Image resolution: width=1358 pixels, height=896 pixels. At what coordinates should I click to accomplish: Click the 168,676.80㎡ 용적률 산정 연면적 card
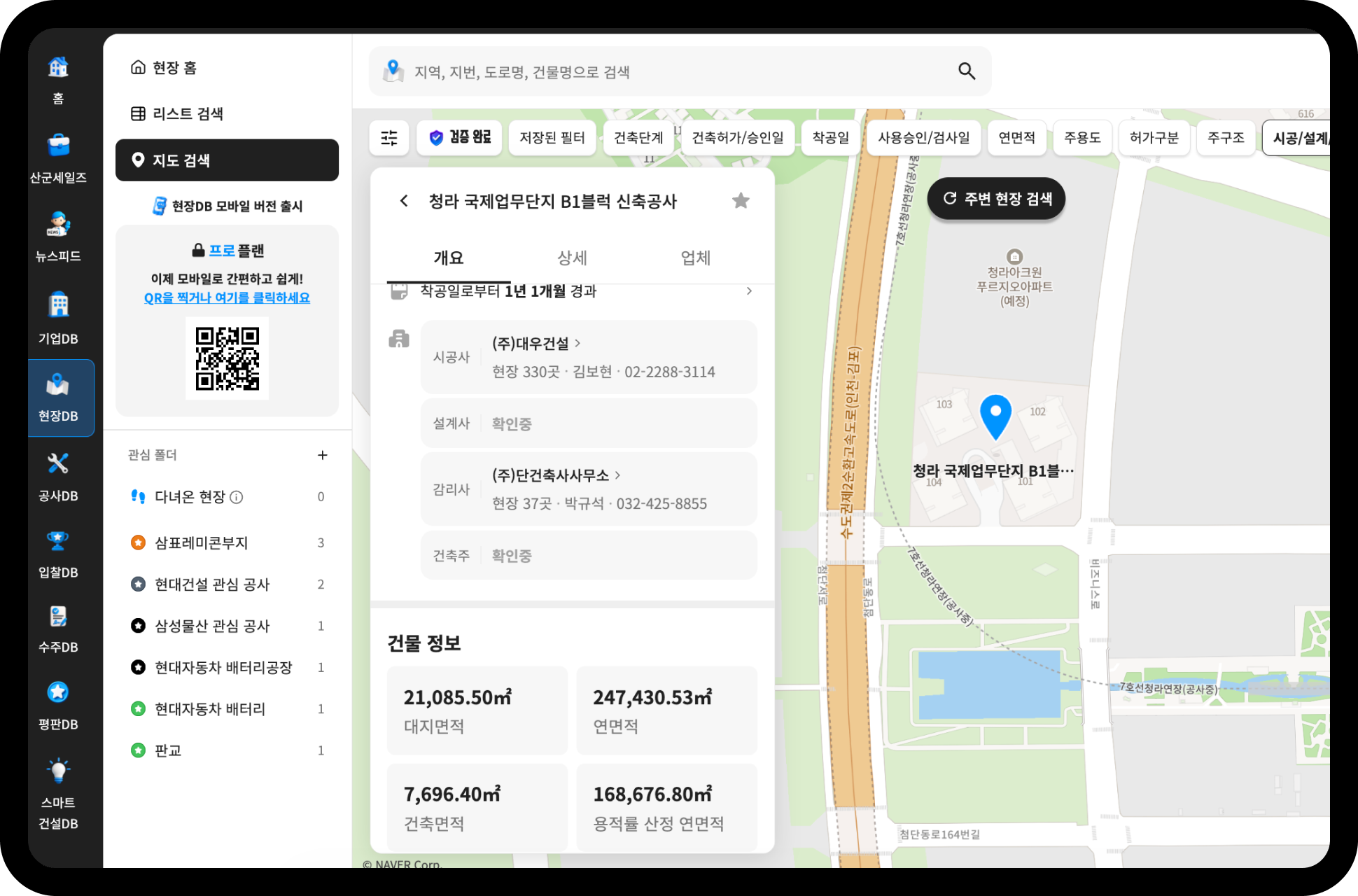click(x=666, y=807)
